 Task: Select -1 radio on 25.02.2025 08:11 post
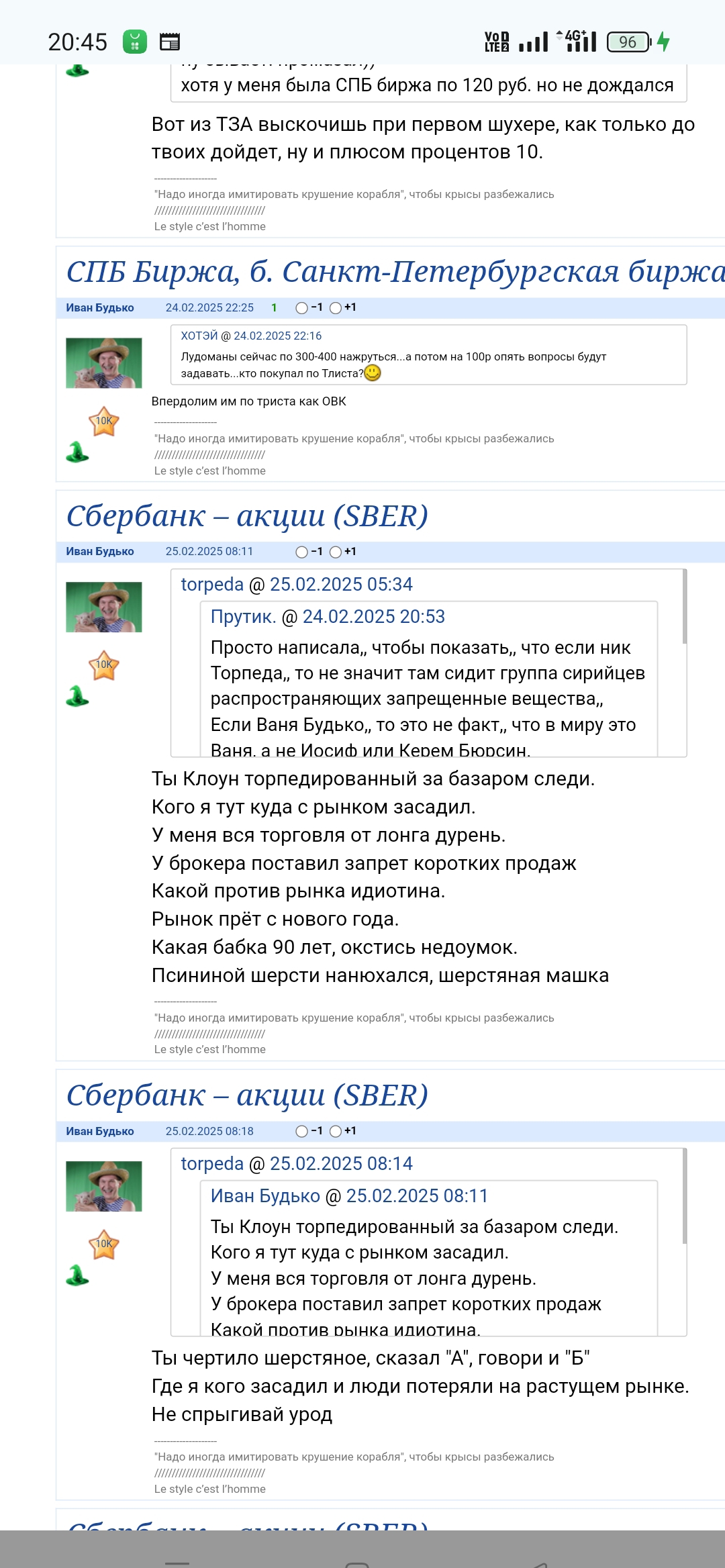coord(302,552)
